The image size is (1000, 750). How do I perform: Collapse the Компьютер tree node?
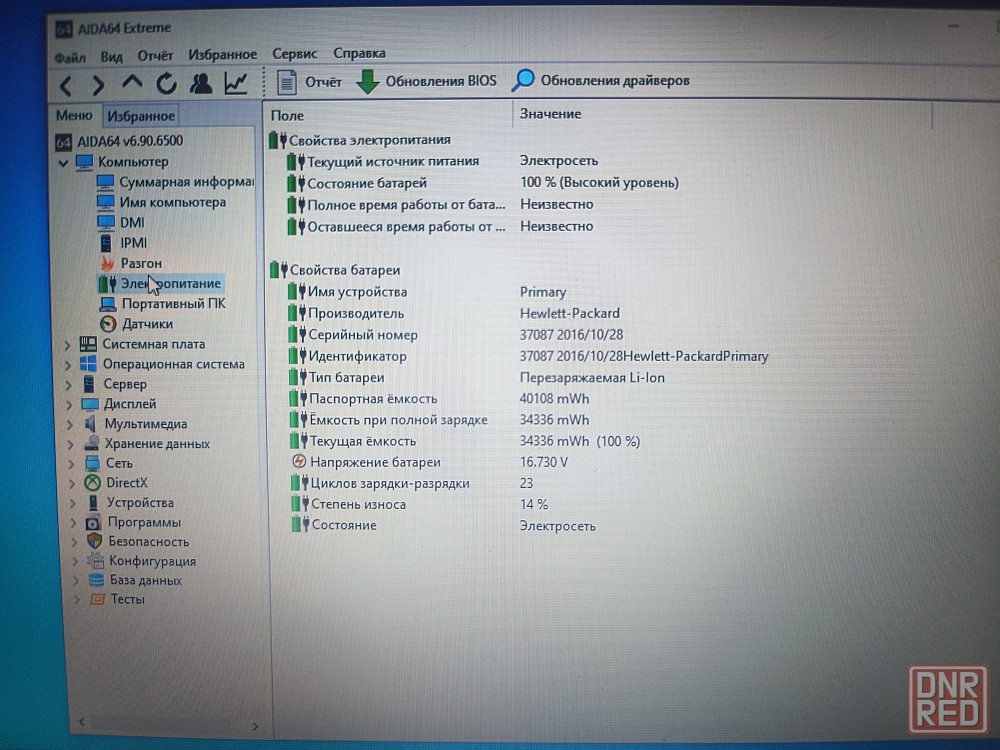click(x=64, y=162)
